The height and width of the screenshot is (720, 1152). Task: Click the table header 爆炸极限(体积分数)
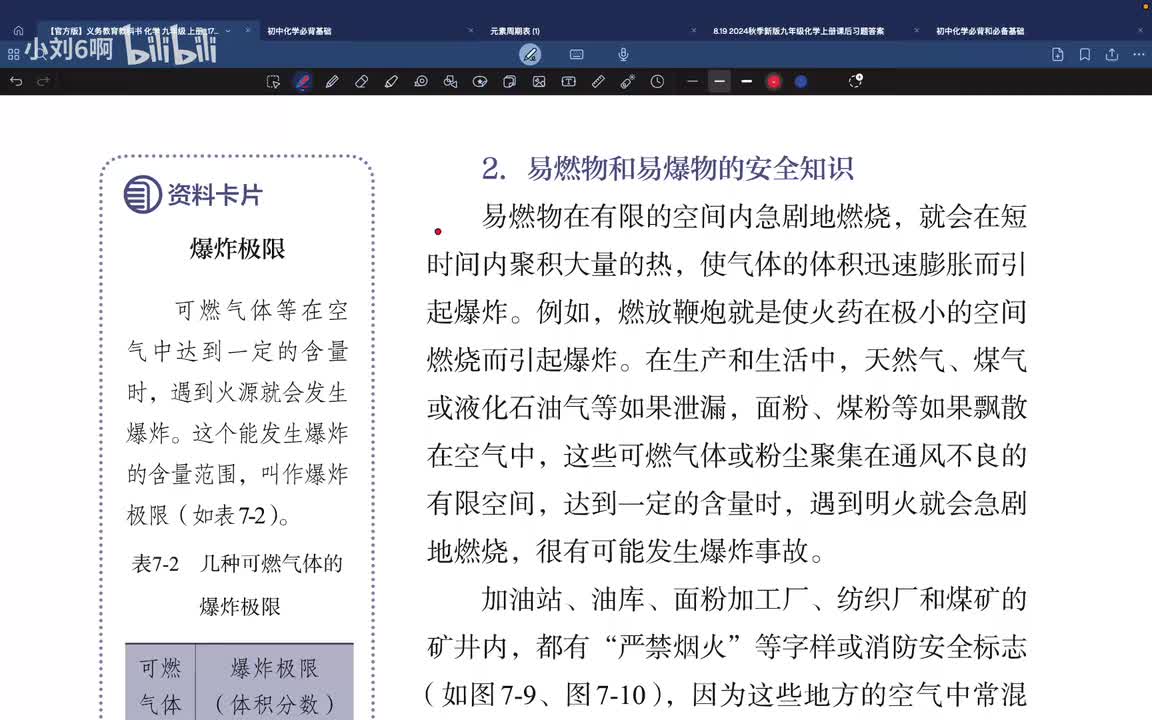(274, 685)
